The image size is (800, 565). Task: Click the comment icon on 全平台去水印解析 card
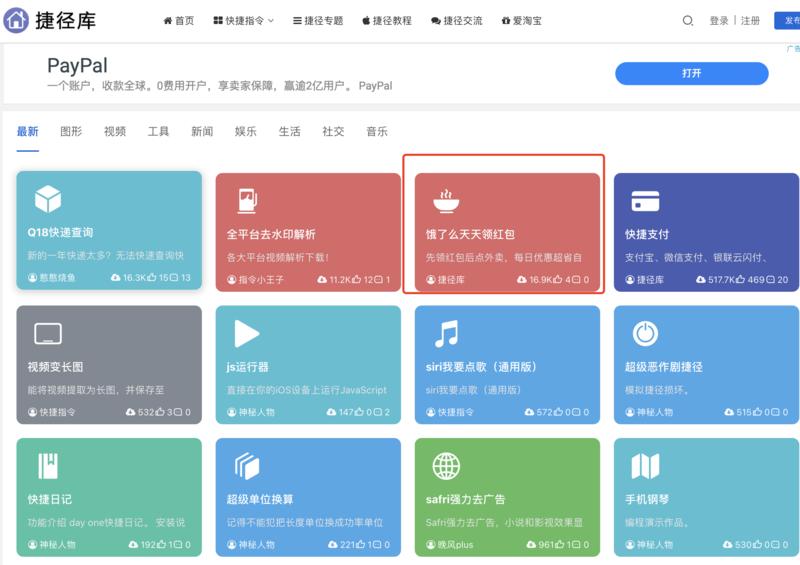tap(379, 280)
